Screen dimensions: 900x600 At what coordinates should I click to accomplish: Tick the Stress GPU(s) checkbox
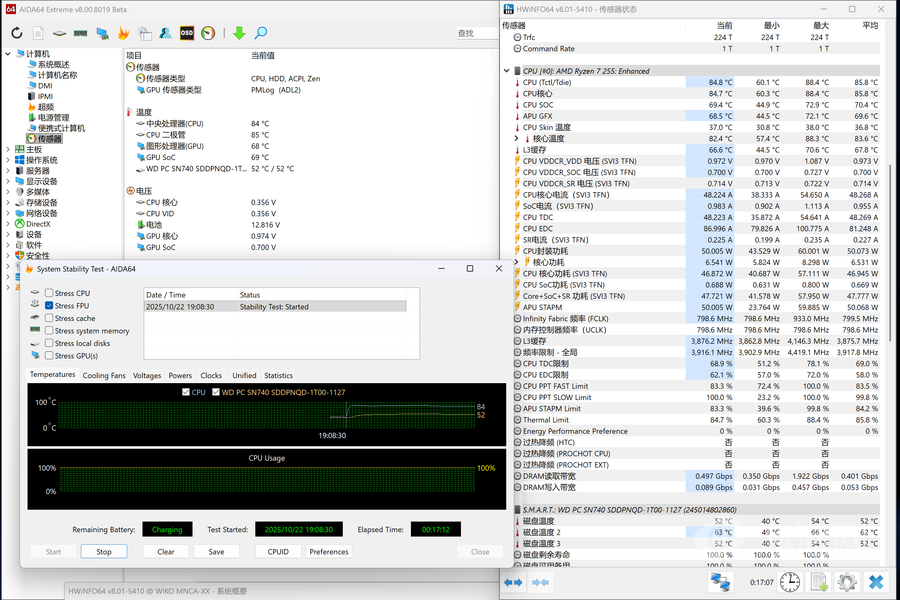pos(49,355)
